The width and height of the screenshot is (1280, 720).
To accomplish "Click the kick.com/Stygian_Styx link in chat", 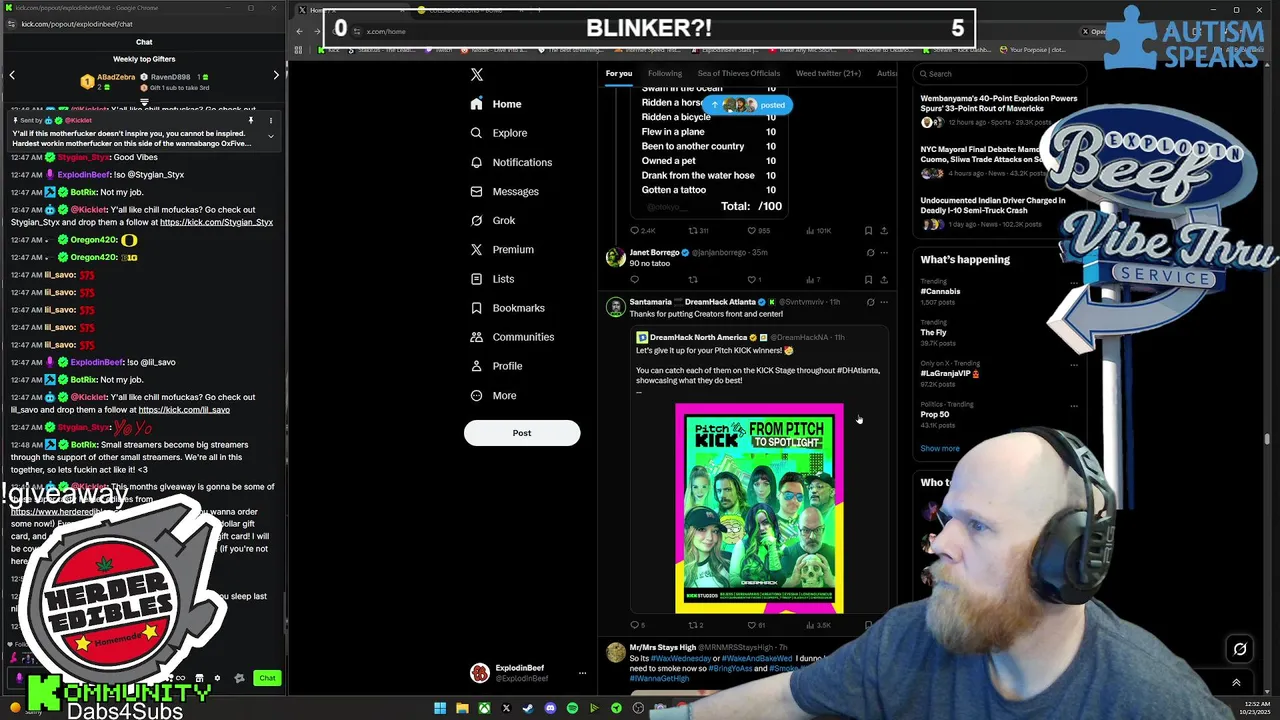I will point(216,222).
